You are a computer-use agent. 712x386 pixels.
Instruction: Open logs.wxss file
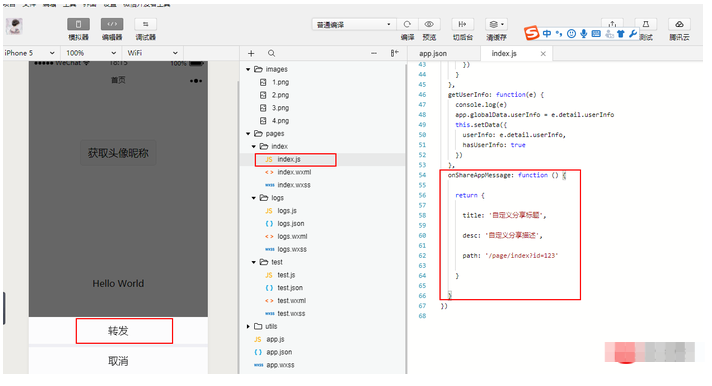click(x=292, y=249)
